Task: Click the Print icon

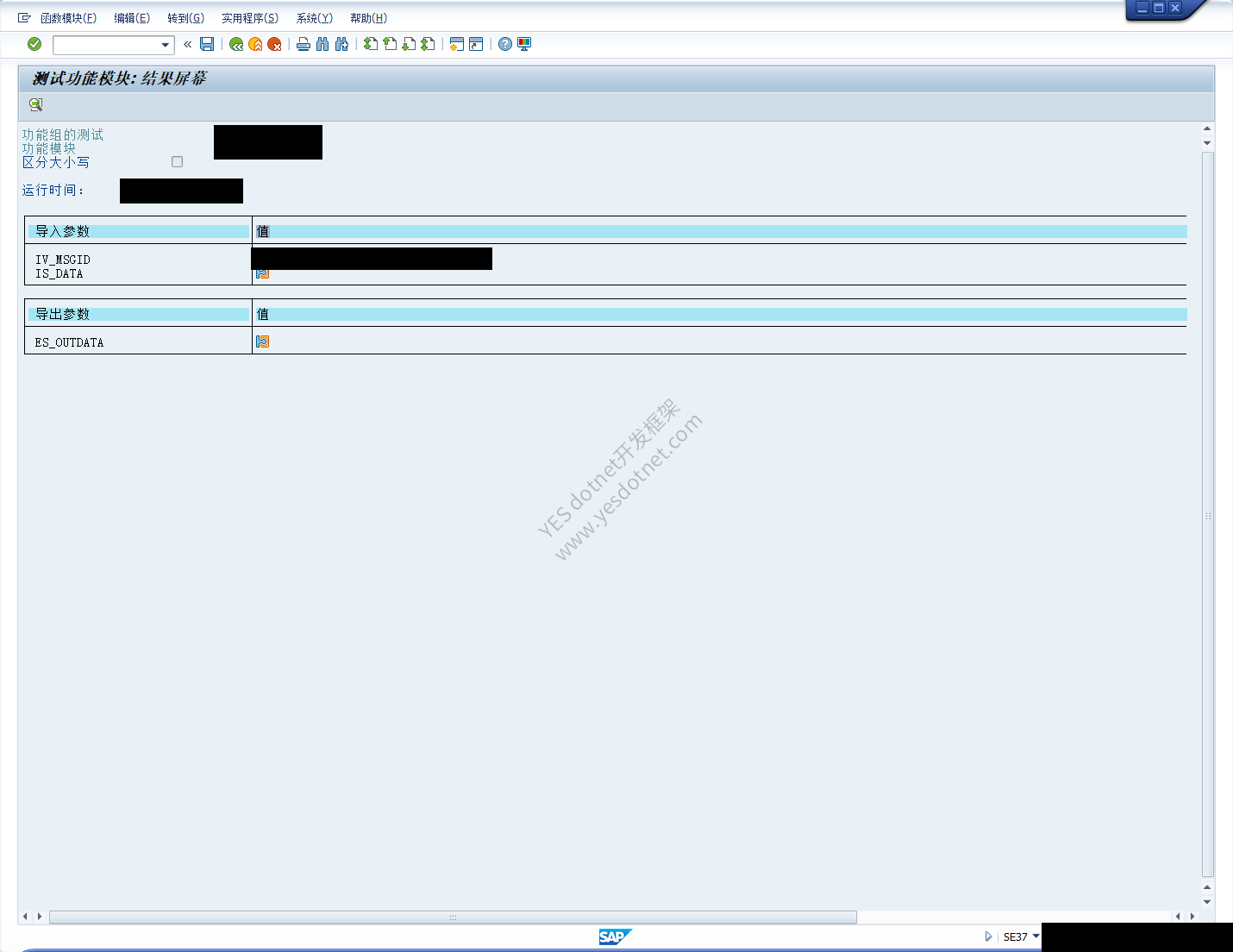Action: 304,44
